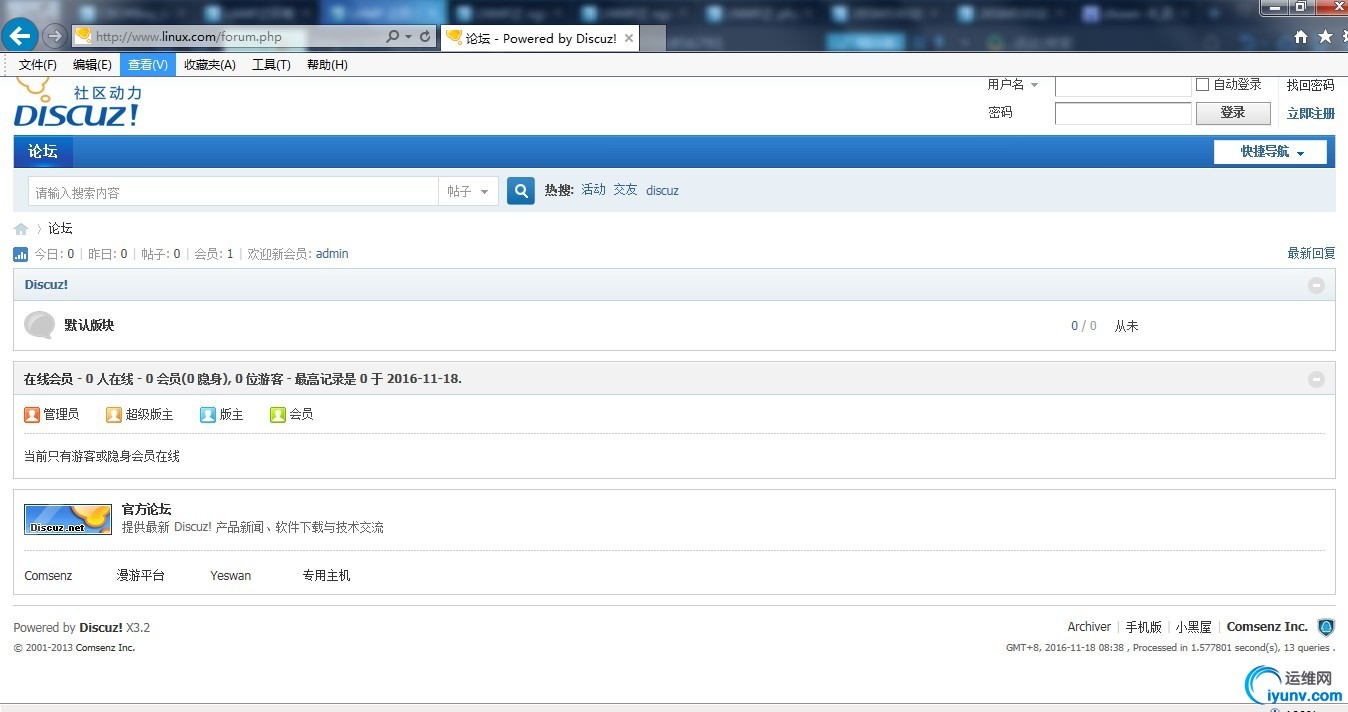The width and height of the screenshot is (1348, 712).
Task: Click the breadcrumb home icon
Action: click(21, 229)
